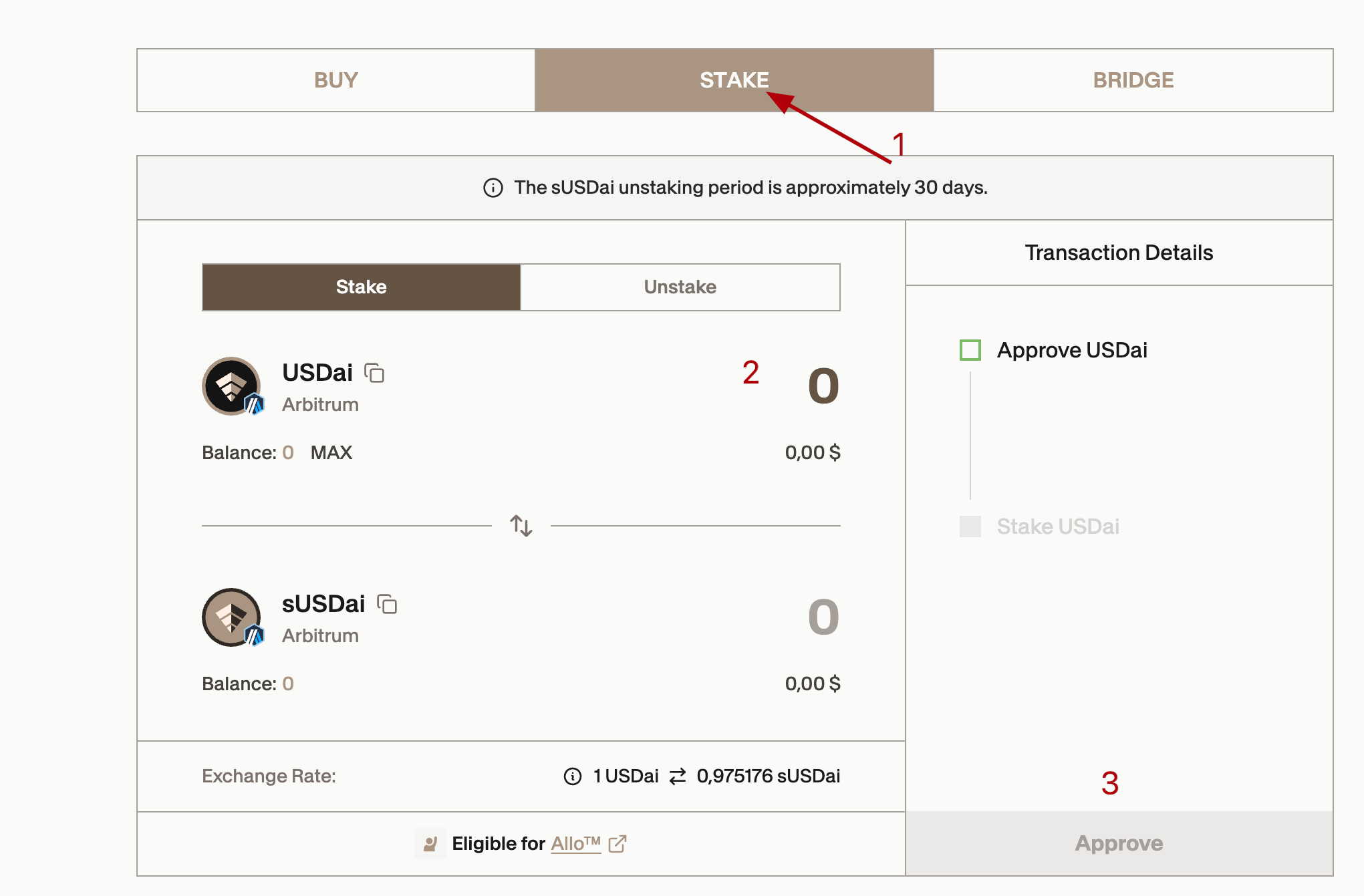Viewport: 1364px width, 896px height.
Task: Click the Stake USDai step label
Action: [x=1058, y=527]
